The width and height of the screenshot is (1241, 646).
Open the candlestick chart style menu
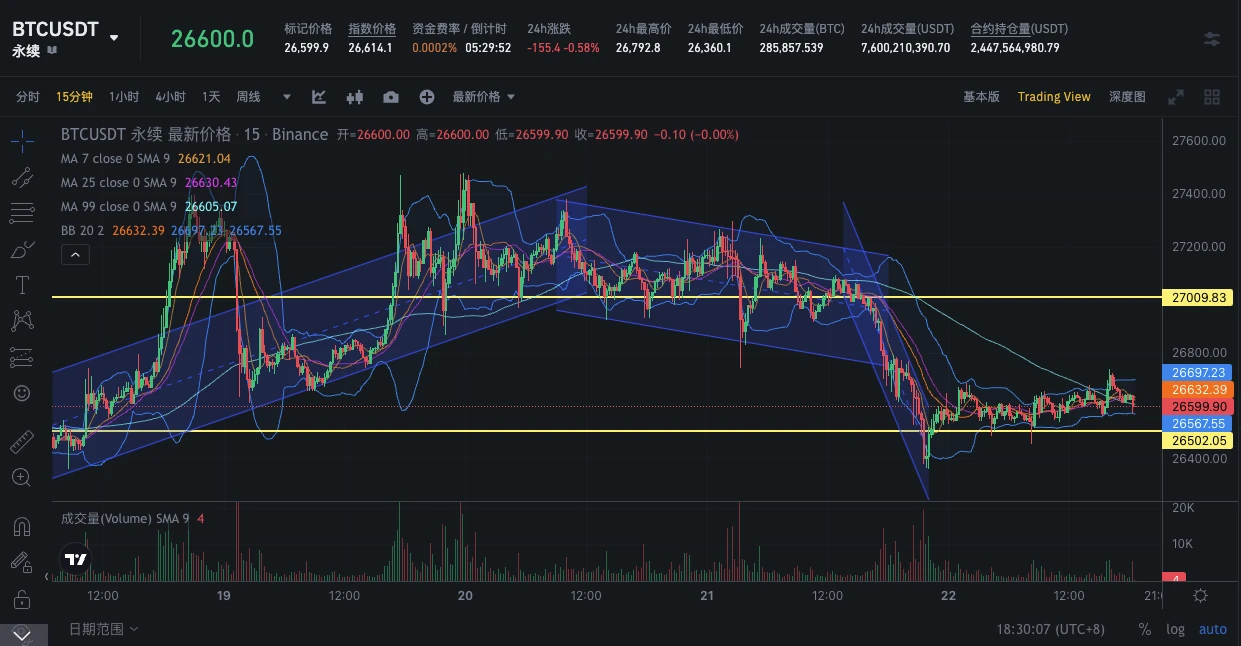(x=355, y=97)
